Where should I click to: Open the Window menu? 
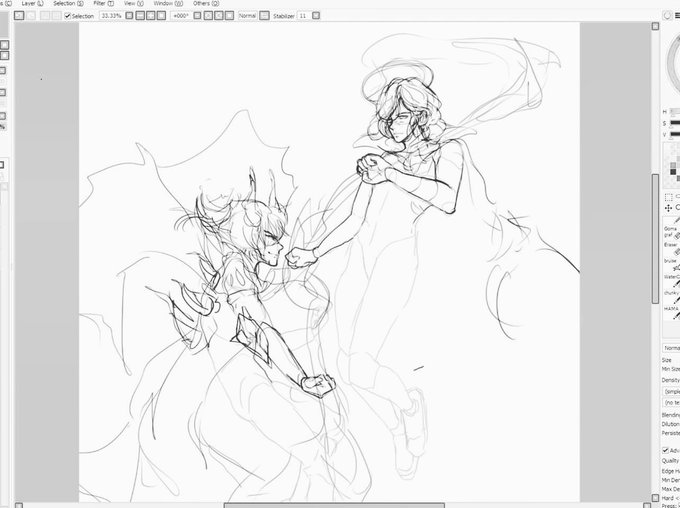coord(168,3)
